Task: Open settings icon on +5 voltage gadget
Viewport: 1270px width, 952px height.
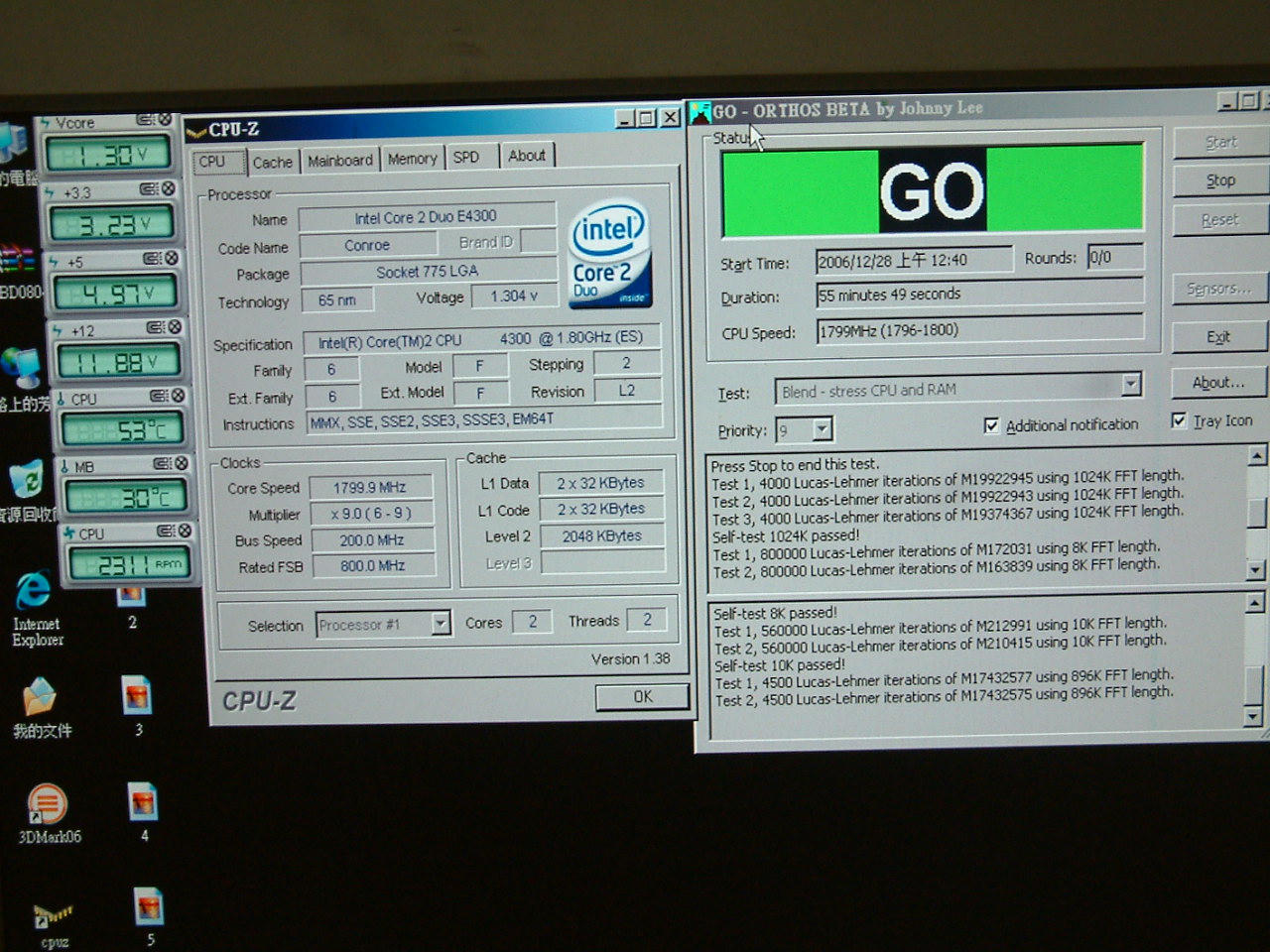Action: (x=152, y=258)
